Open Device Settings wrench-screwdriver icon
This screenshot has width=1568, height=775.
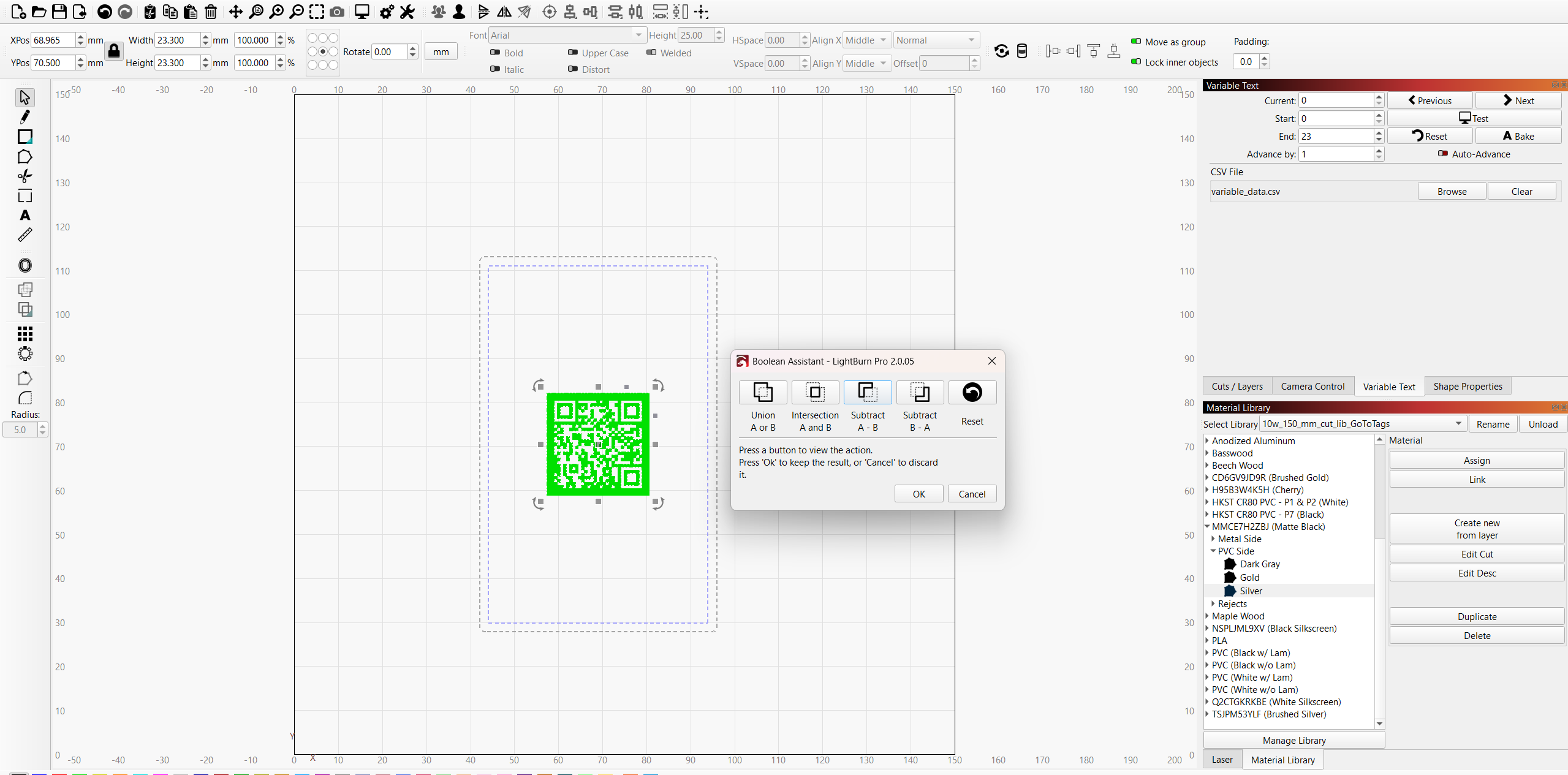(x=407, y=12)
